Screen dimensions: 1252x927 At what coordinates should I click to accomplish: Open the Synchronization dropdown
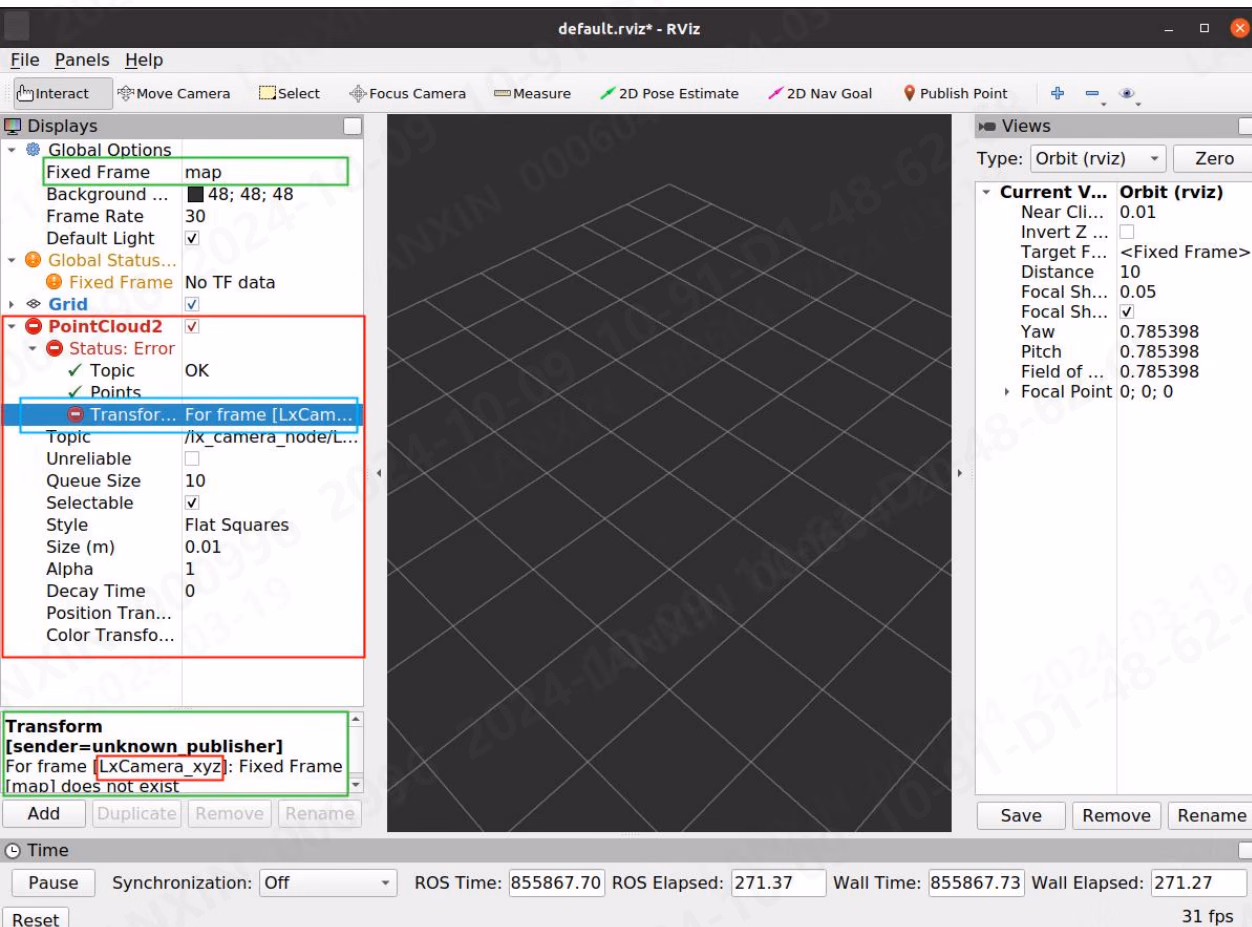[x=327, y=883]
